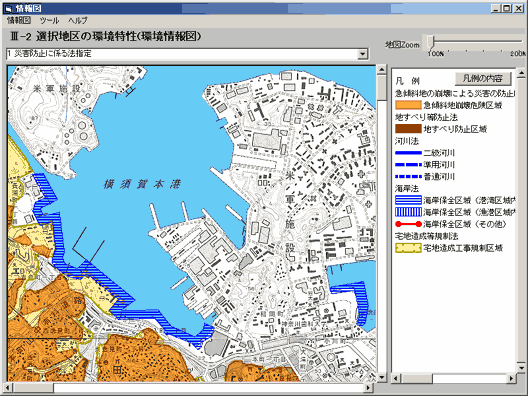
Task: Maximize the 情報図 window
Action: click(506, 8)
